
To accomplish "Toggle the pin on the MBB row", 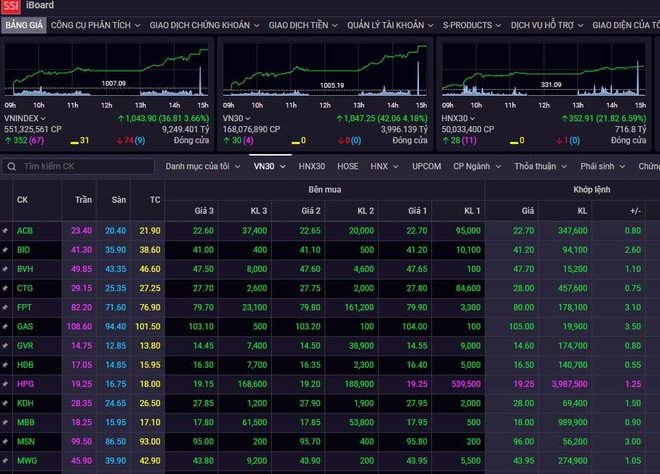I will (6, 421).
